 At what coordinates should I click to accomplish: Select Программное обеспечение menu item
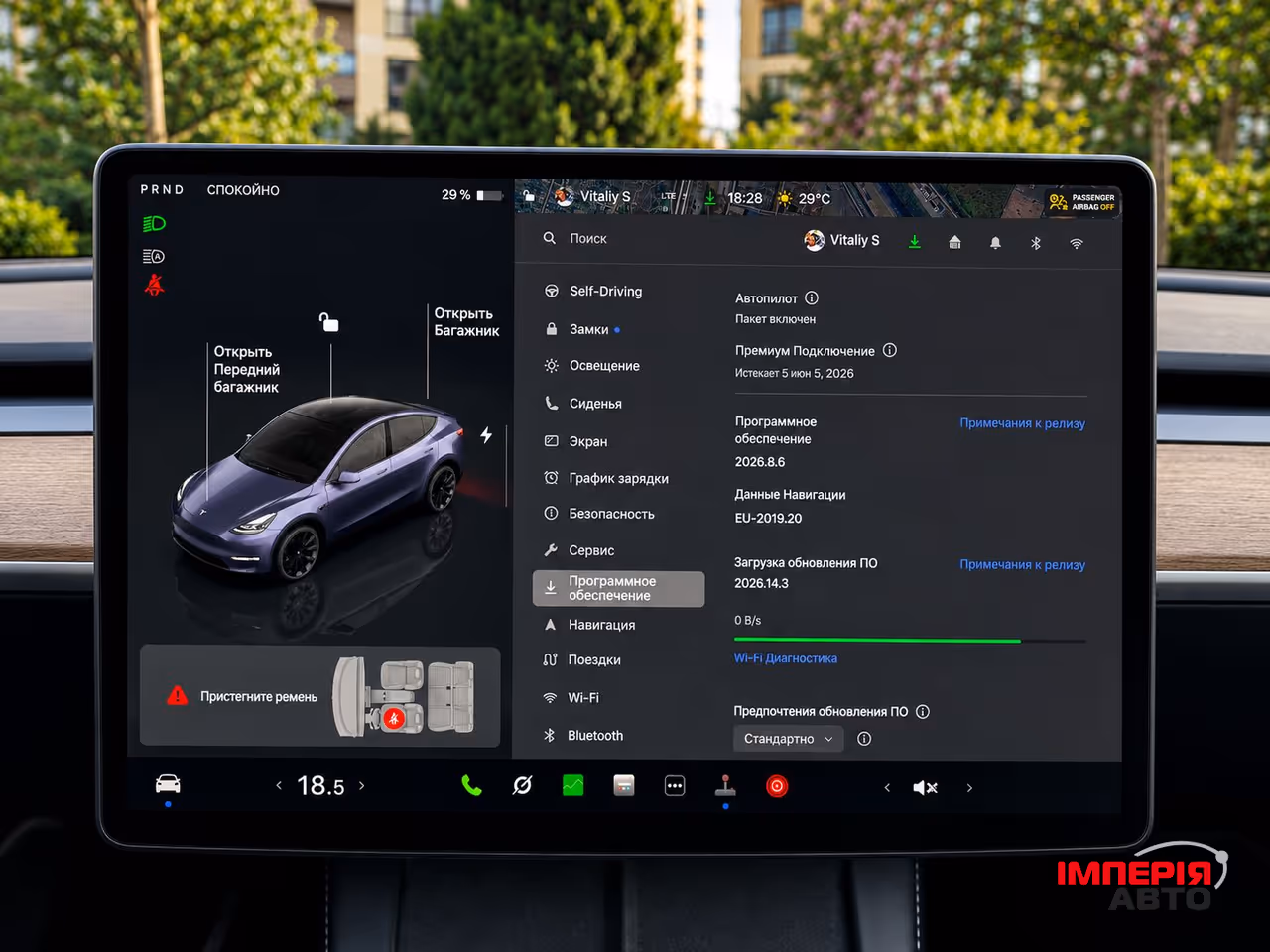tap(618, 588)
